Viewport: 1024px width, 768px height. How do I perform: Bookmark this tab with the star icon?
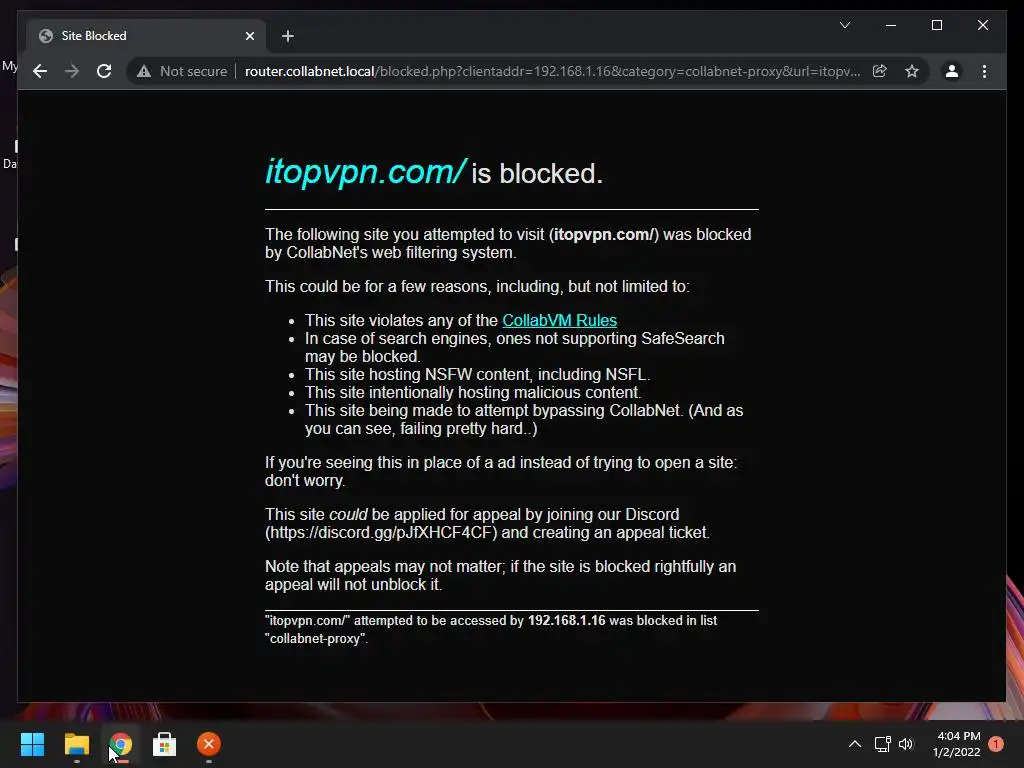point(912,71)
